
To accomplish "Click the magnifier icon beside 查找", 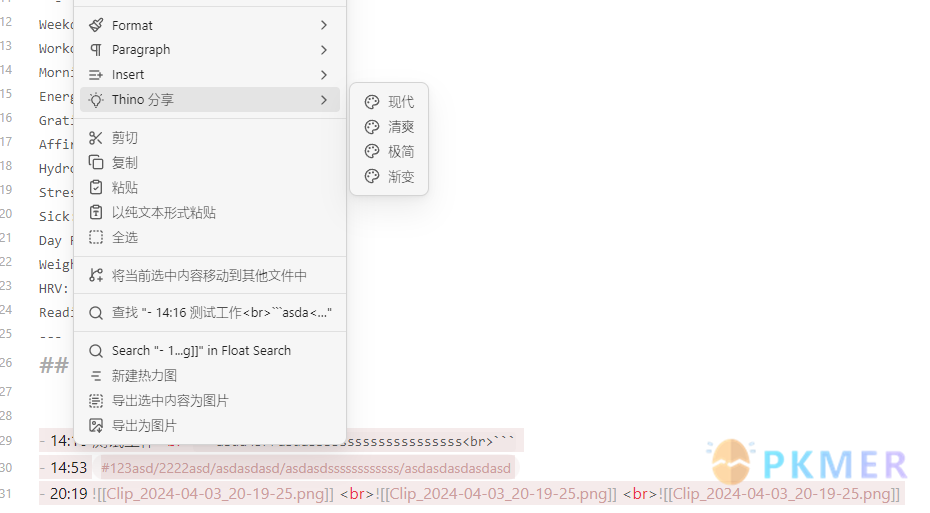I will coord(95,313).
